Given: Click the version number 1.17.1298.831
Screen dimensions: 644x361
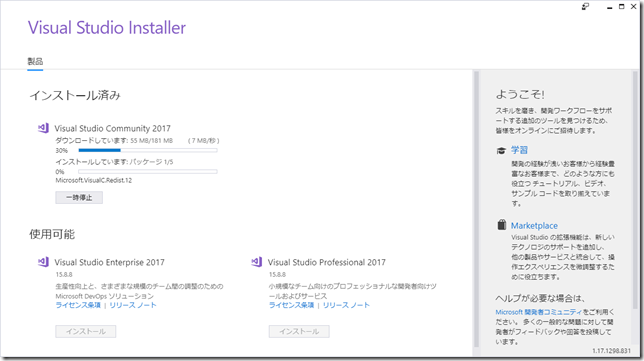Looking at the screenshot, I should (611, 351).
